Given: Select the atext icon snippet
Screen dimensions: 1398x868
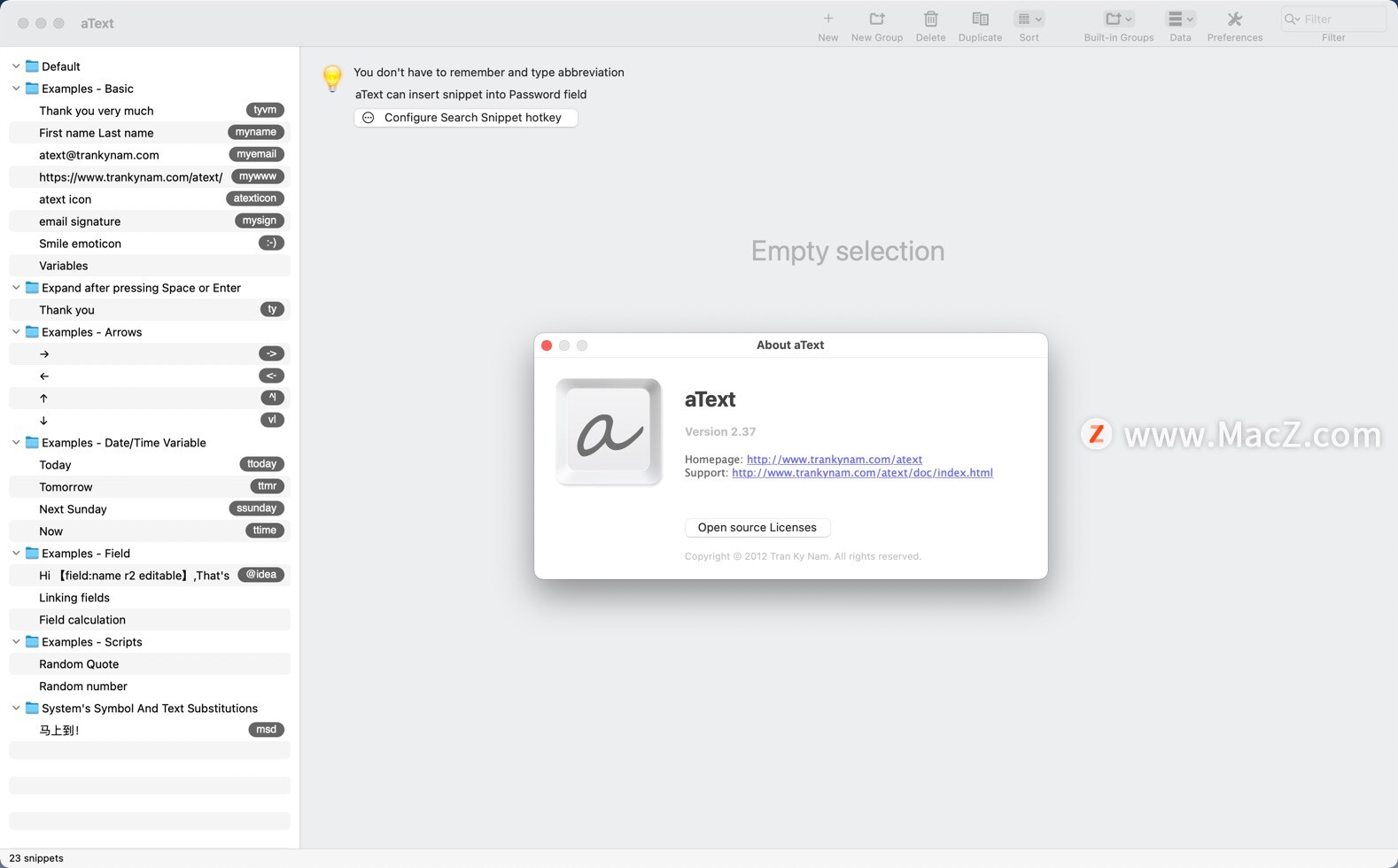Looking at the screenshot, I should click(x=150, y=199).
